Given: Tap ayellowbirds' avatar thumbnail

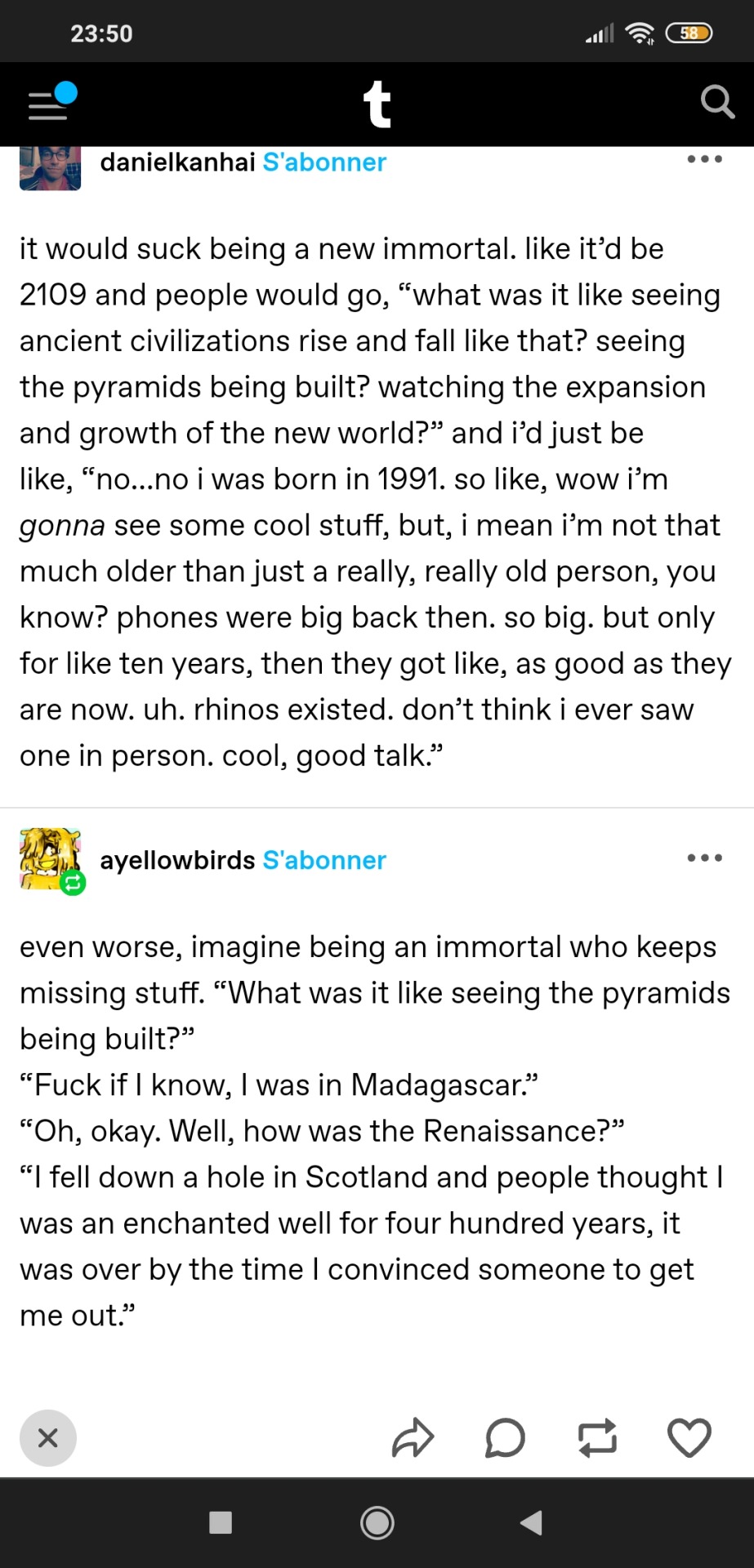Looking at the screenshot, I should tap(51, 860).
